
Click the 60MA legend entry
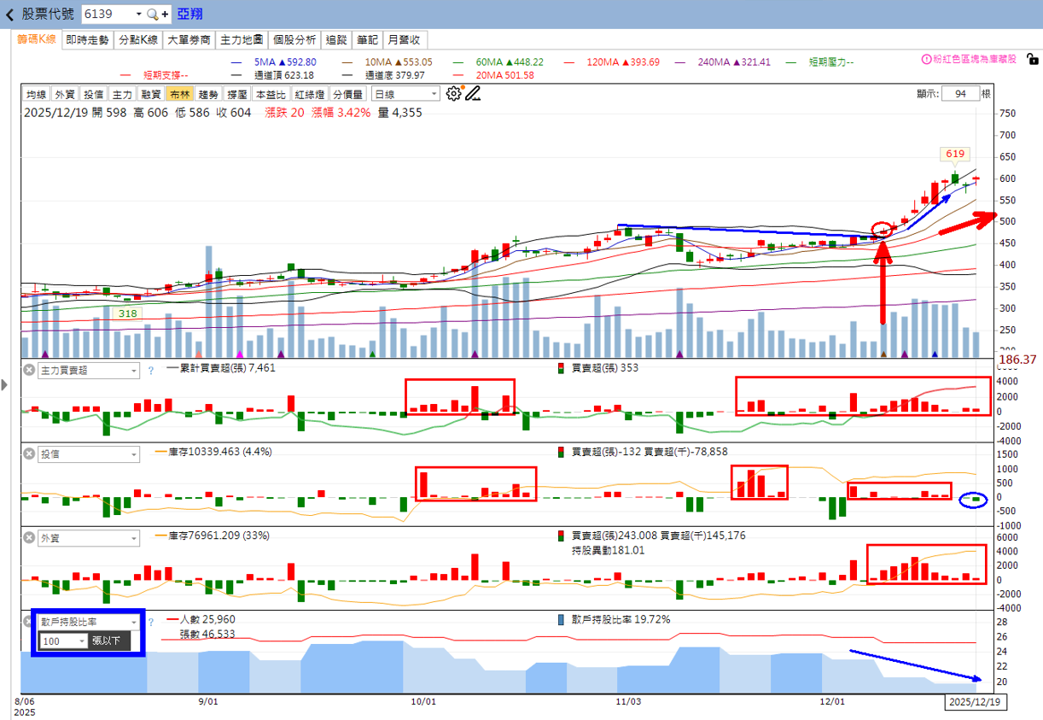pos(498,62)
